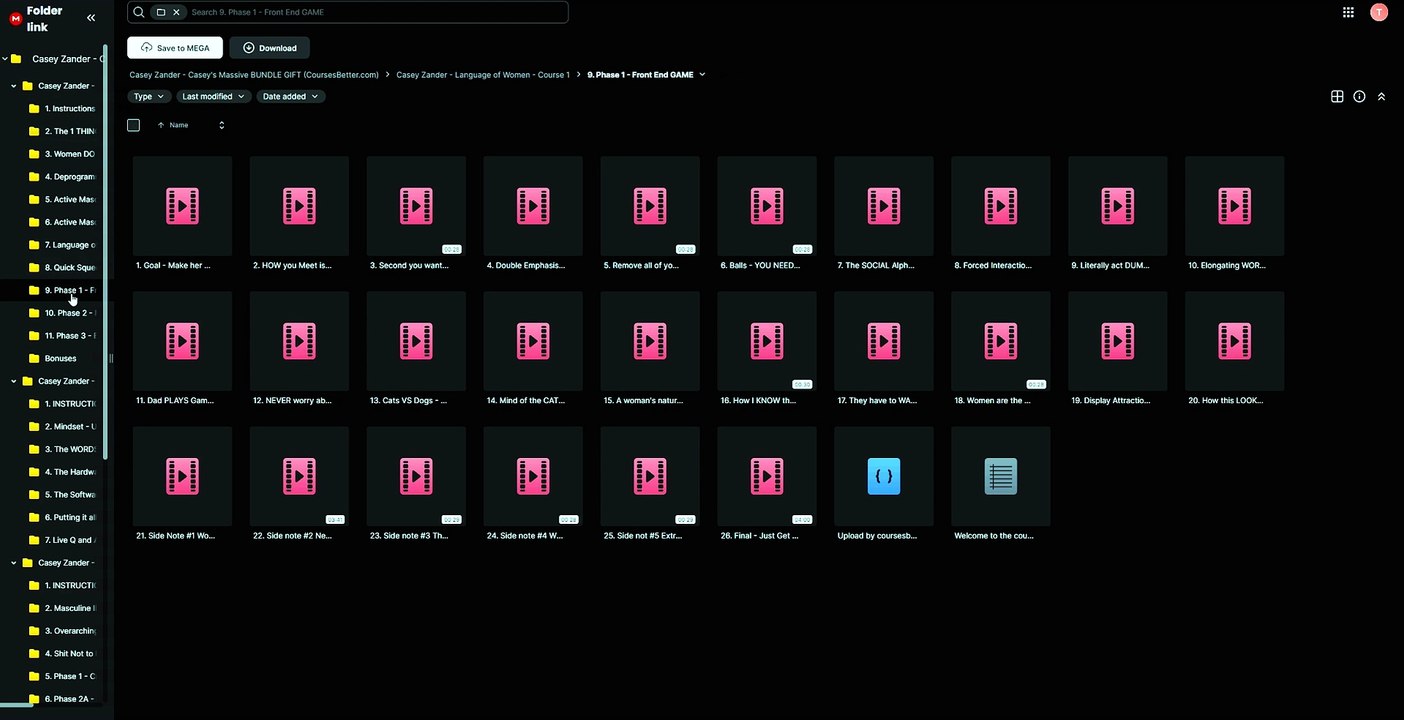The height and width of the screenshot is (720, 1404).
Task: Select sidebar folder 7. Live Q and
Action: [x=62, y=540]
